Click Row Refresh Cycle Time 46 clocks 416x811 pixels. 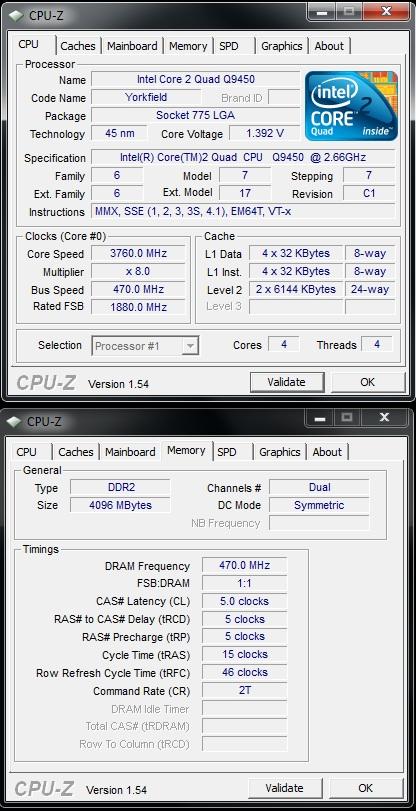(244, 672)
